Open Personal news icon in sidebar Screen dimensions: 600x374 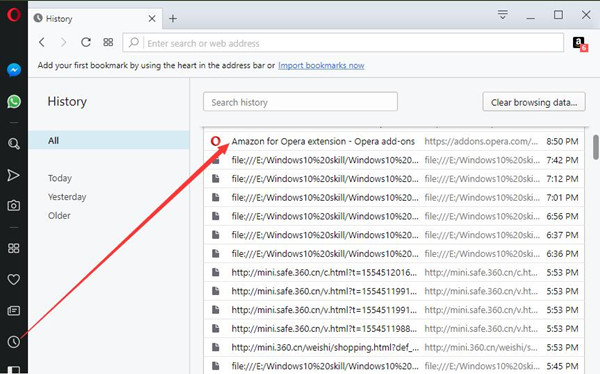click(x=14, y=310)
